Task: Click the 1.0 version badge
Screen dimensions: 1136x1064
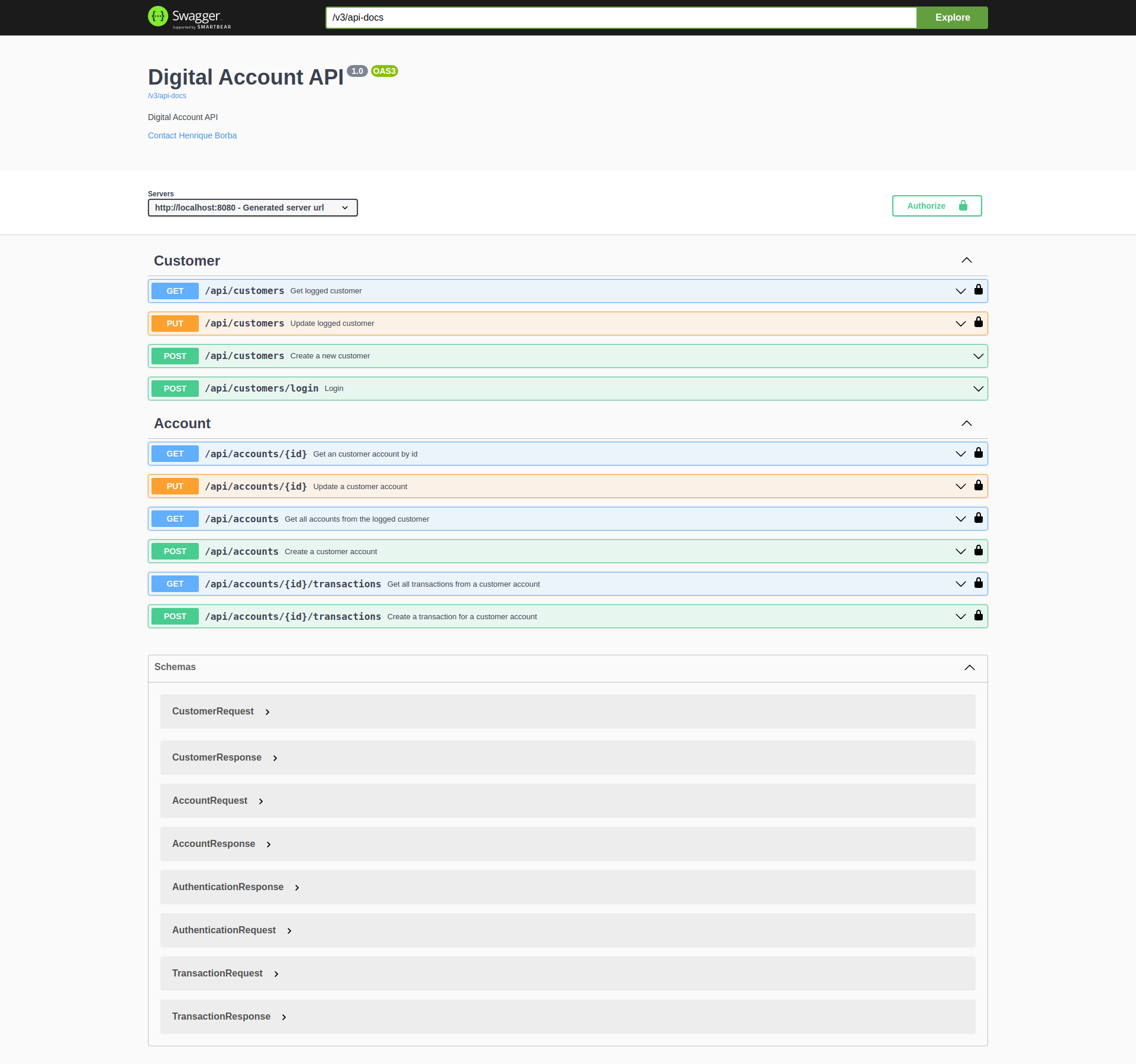Action: 357,71
